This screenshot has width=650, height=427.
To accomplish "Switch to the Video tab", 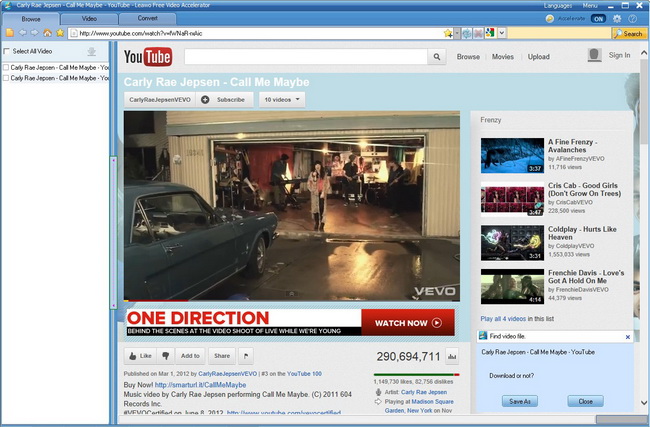I will tap(89, 19).
